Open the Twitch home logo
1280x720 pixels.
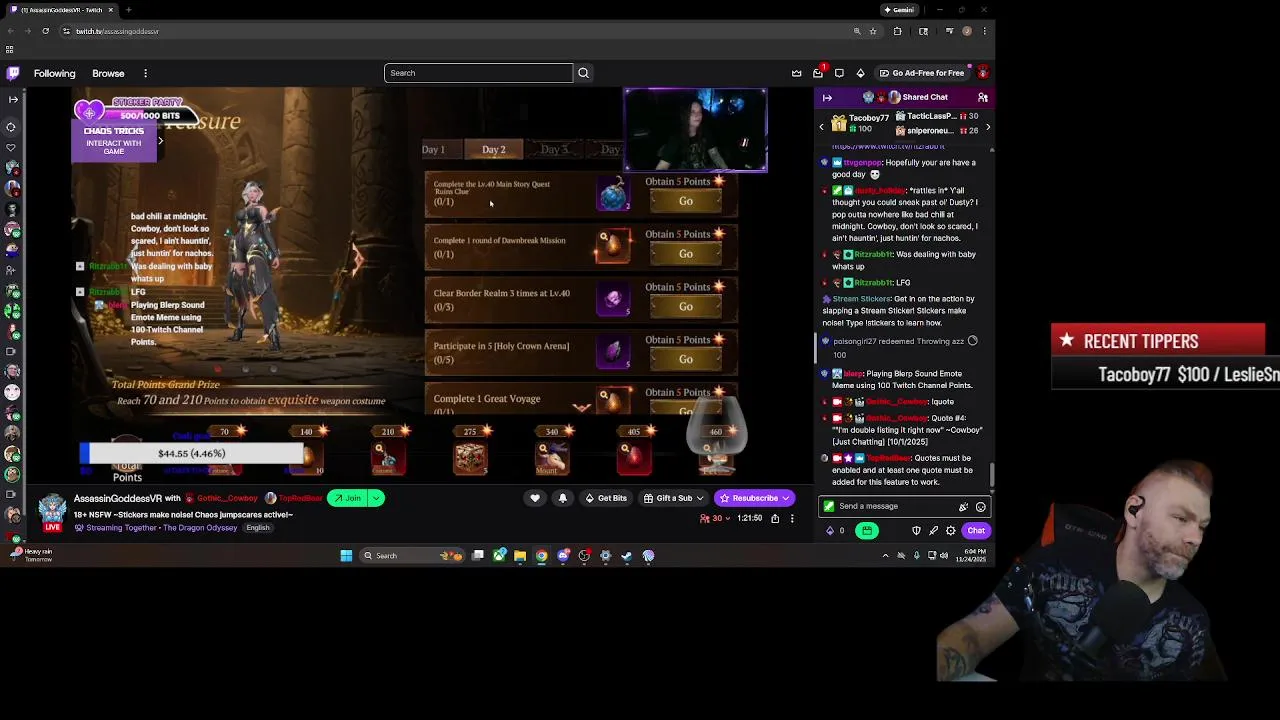point(13,73)
